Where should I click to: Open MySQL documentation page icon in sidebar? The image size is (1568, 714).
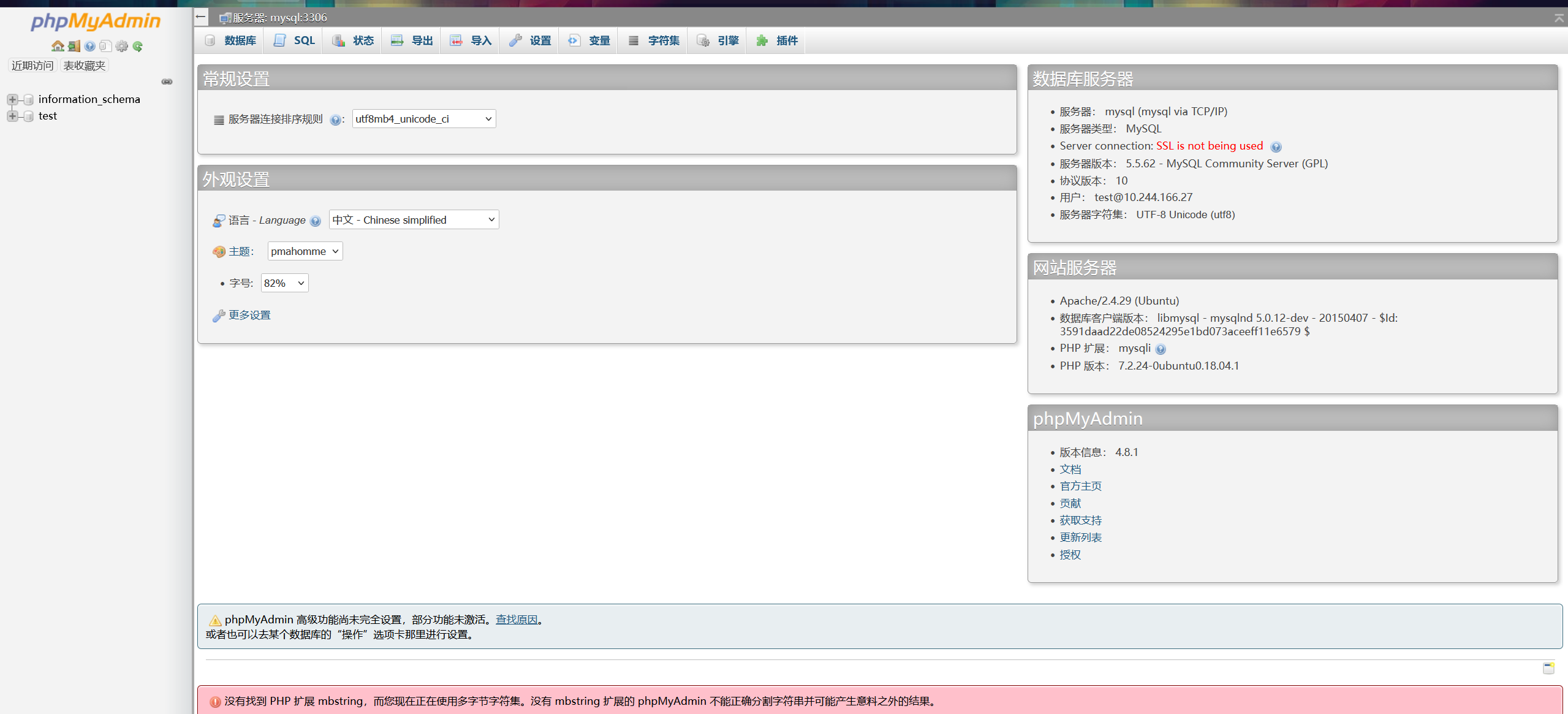105,47
